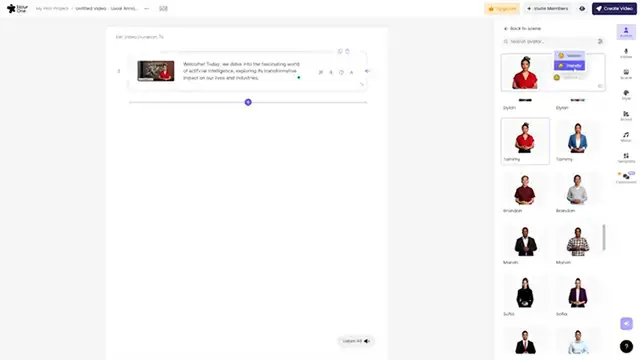
Task: Click the scene script text box
Action: click(242, 71)
